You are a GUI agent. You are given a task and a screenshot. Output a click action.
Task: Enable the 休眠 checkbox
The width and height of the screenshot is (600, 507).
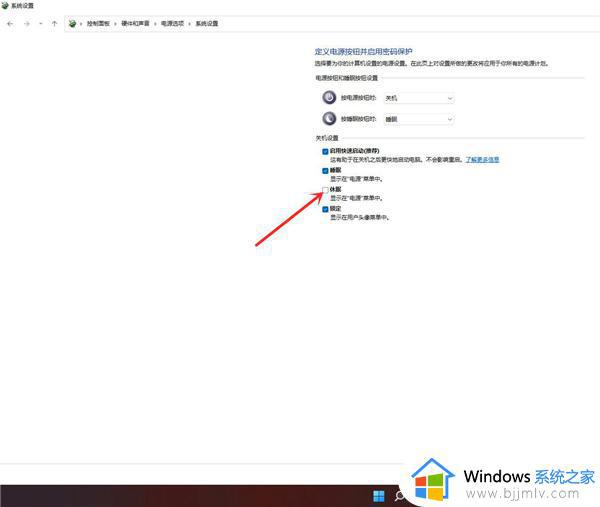(325, 189)
